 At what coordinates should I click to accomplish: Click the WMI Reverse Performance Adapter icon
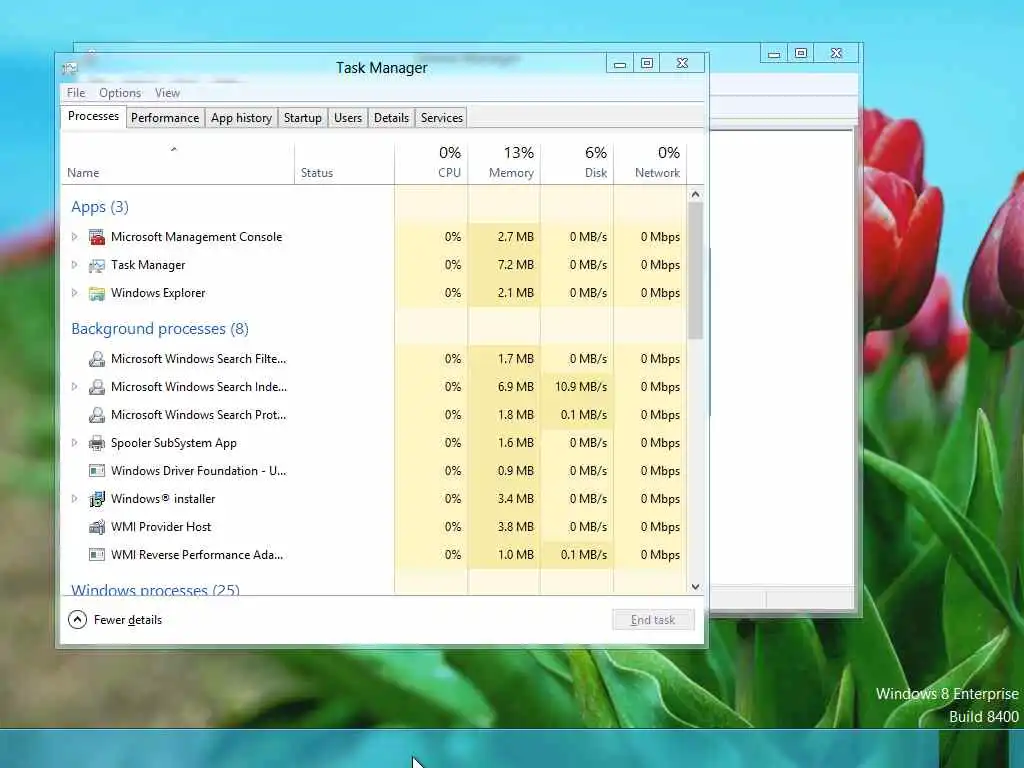point(97,555)
